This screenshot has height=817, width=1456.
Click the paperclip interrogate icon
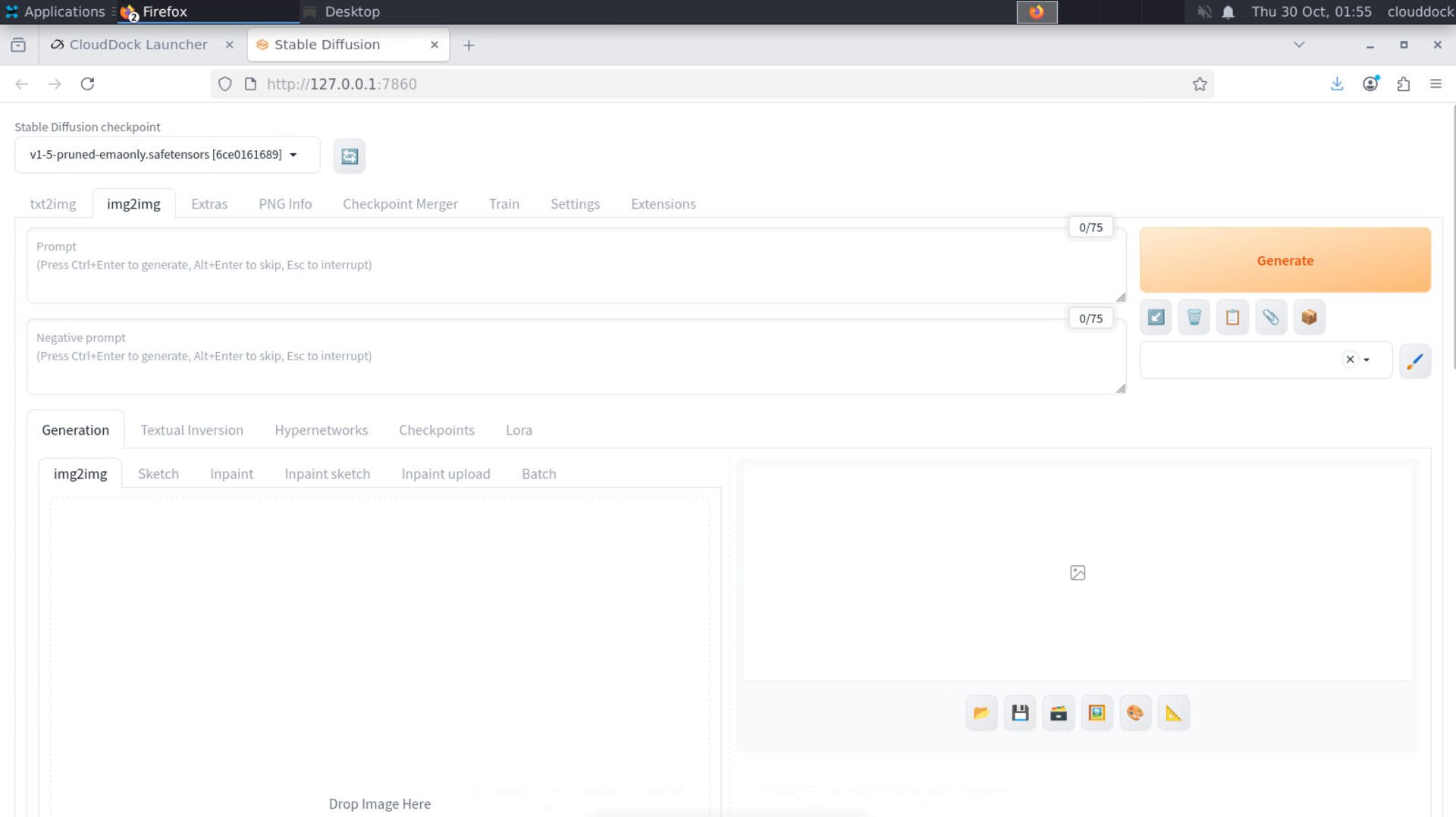1270,317
